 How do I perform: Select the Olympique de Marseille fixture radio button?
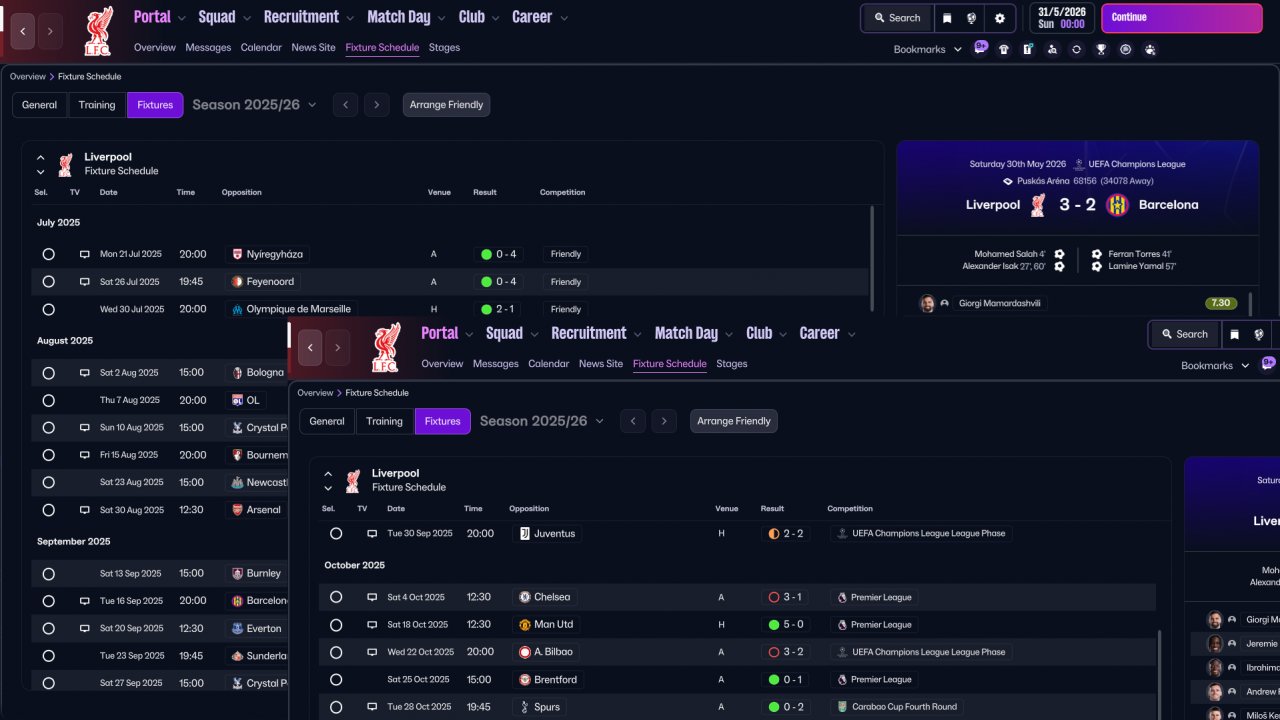(x=48, y=309)
